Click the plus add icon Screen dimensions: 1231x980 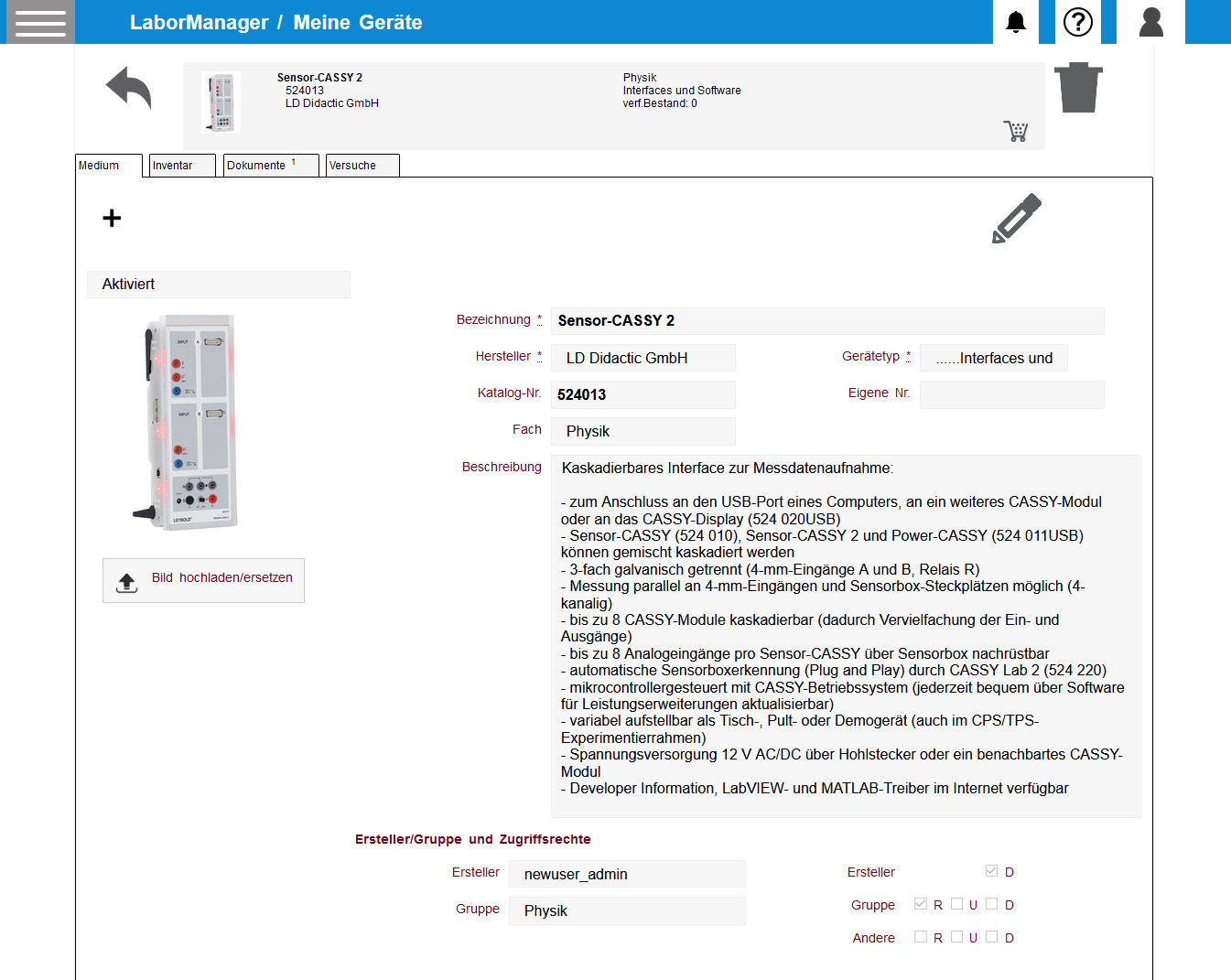click(112, 218)
